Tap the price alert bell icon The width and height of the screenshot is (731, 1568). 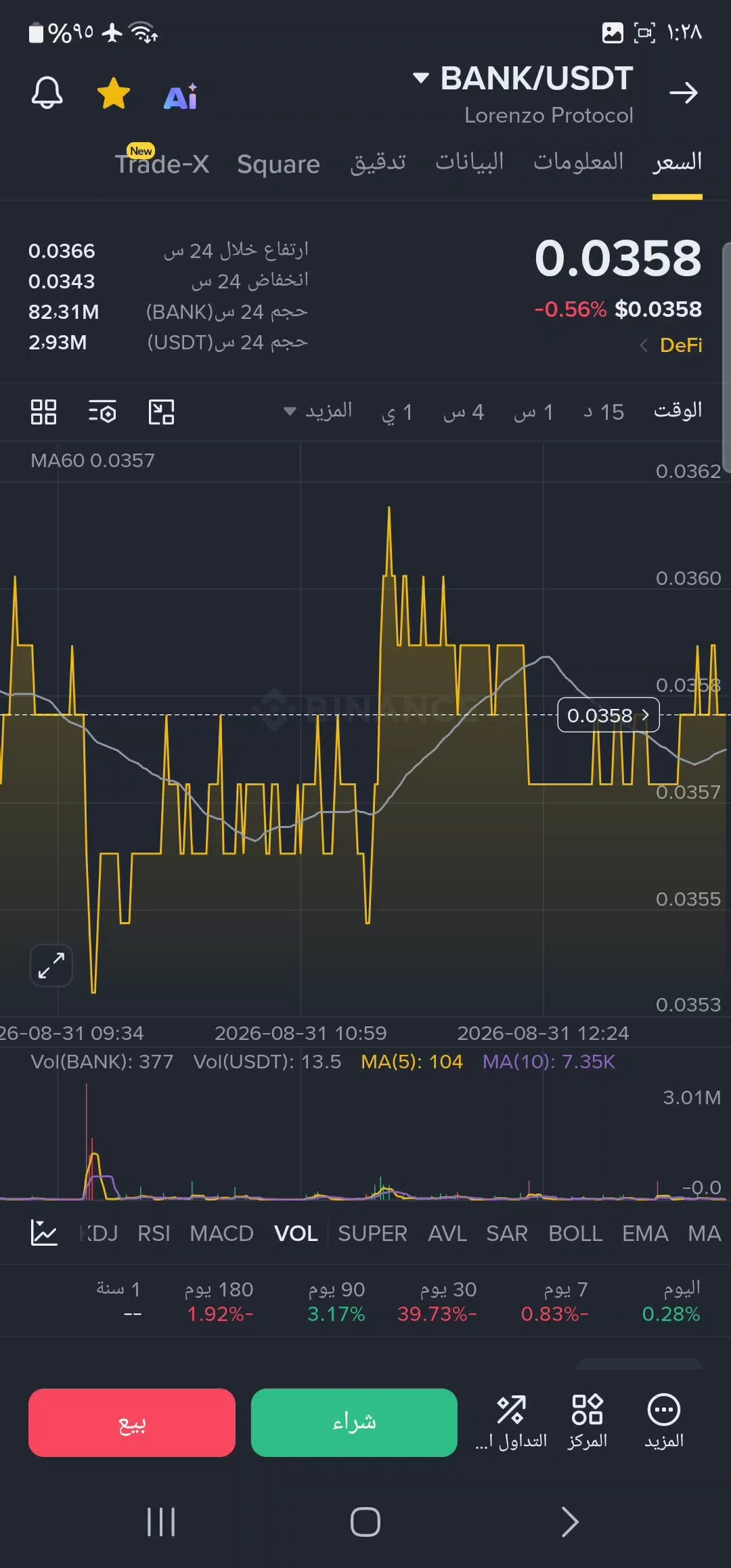click(47, 93)
